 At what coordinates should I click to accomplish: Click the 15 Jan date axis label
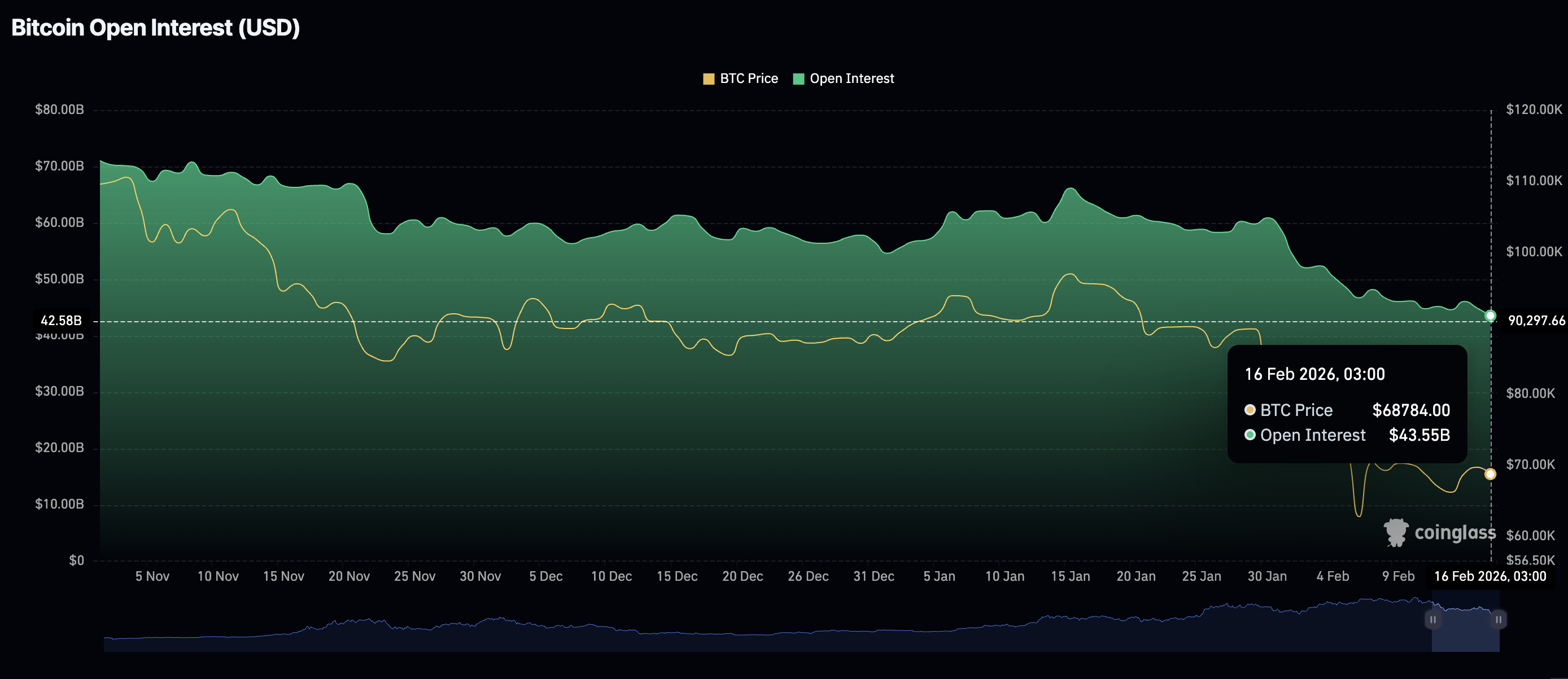coord(1069,576)
